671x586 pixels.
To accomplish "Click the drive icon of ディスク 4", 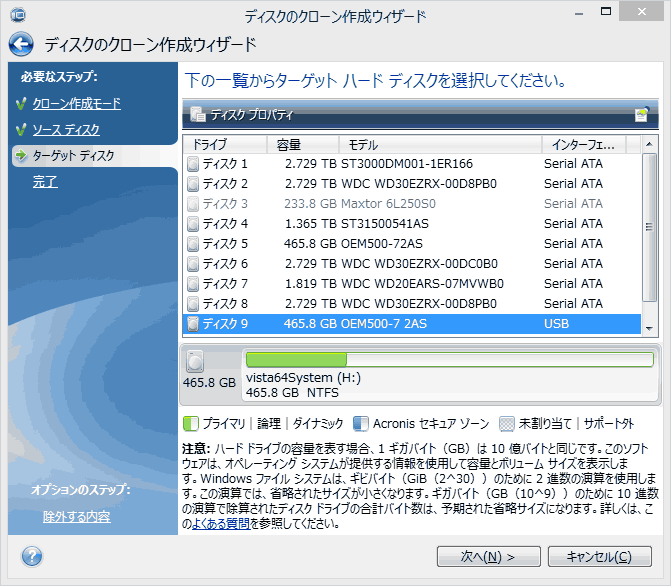I will click(193, 224).
